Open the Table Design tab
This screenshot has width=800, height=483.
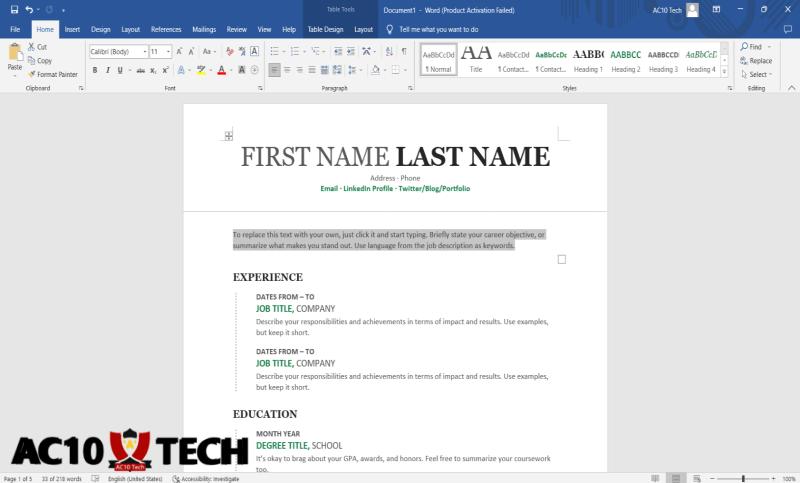click(x=325, y=30)
